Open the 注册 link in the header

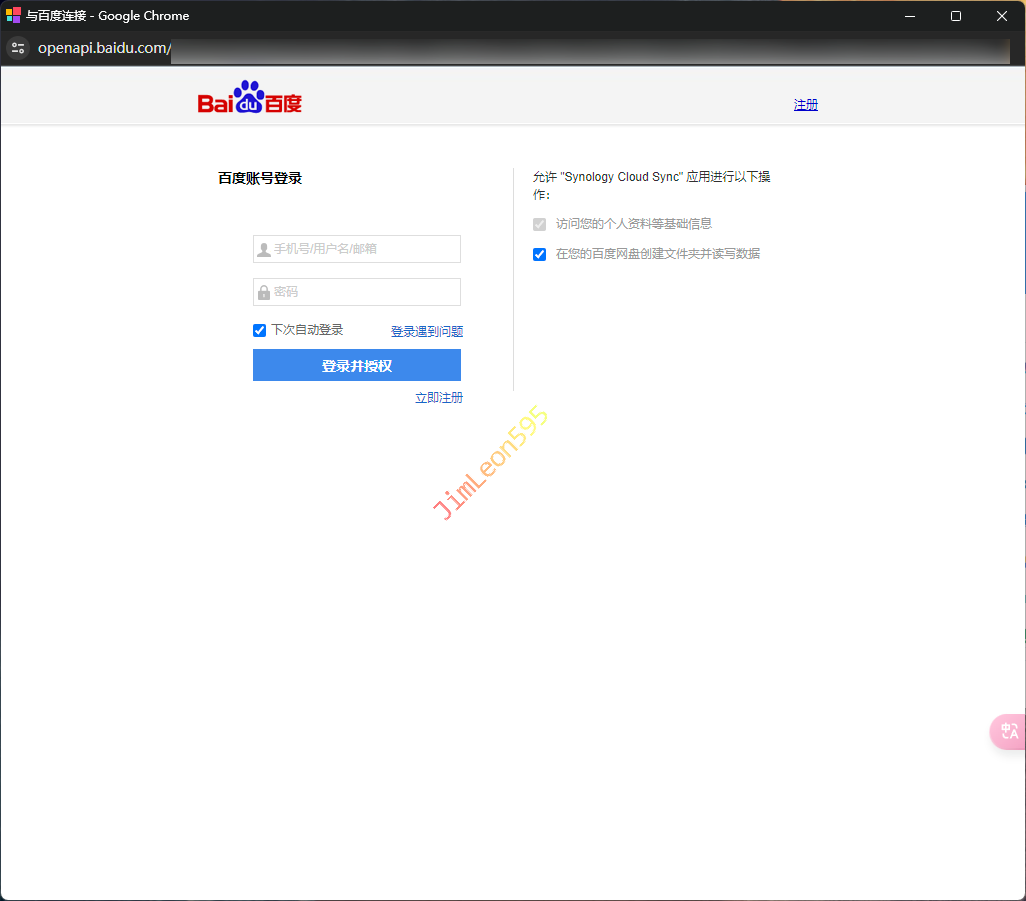pos(805,105)
